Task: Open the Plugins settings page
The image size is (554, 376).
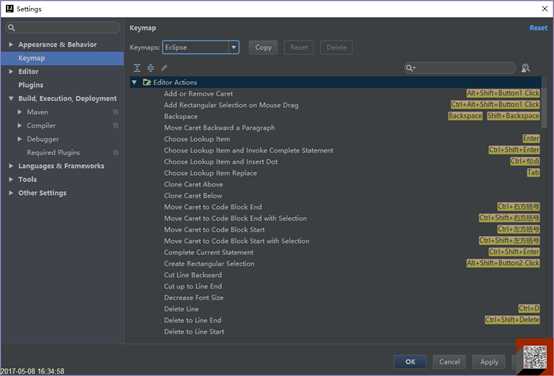Action: click(31, 85)
